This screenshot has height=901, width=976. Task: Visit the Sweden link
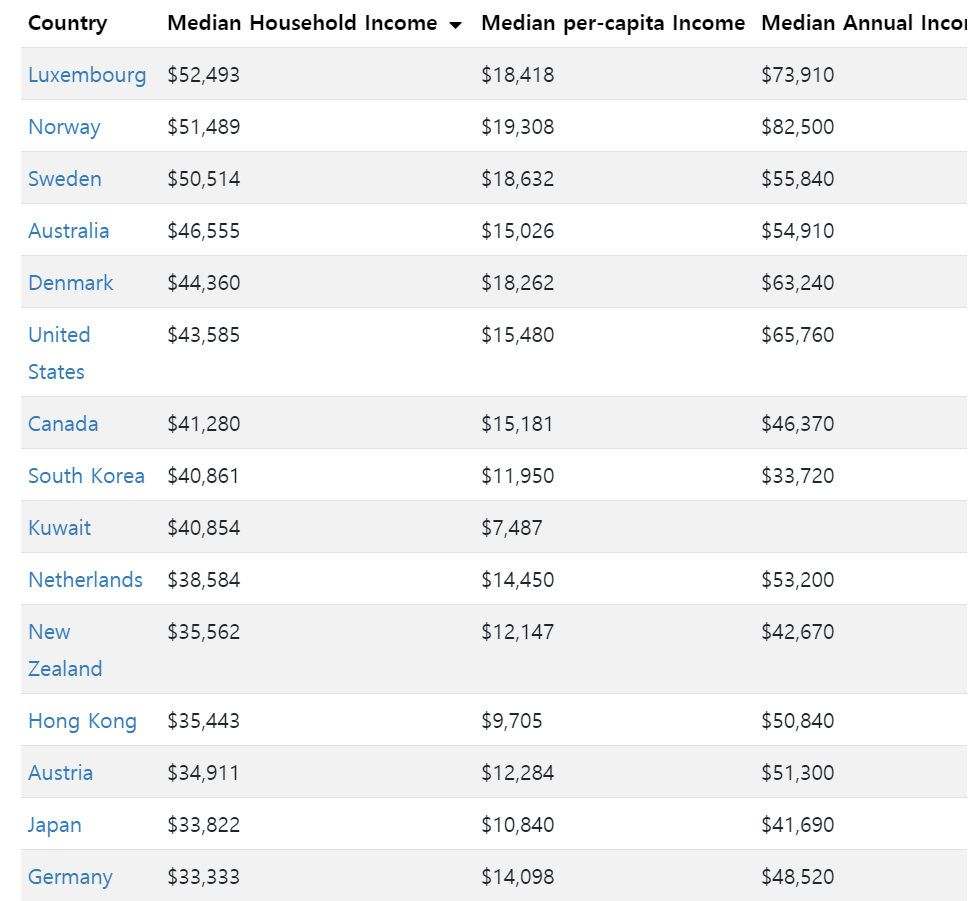tap(65, 179)
